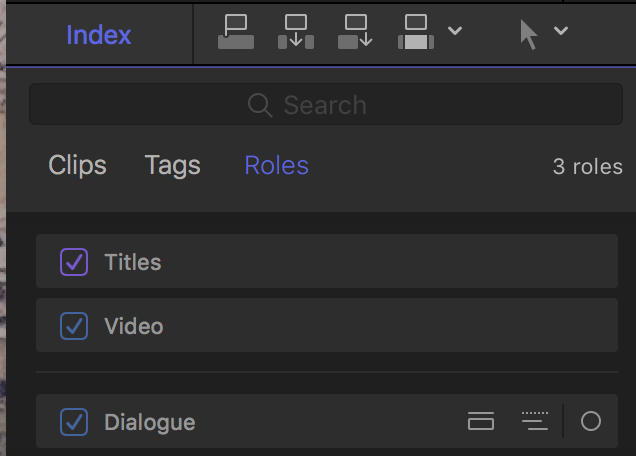Image resolution: width=636 pixels, height=456 pixels.
Task: Click the Insert clip edit icon
Action: [296, 32]
